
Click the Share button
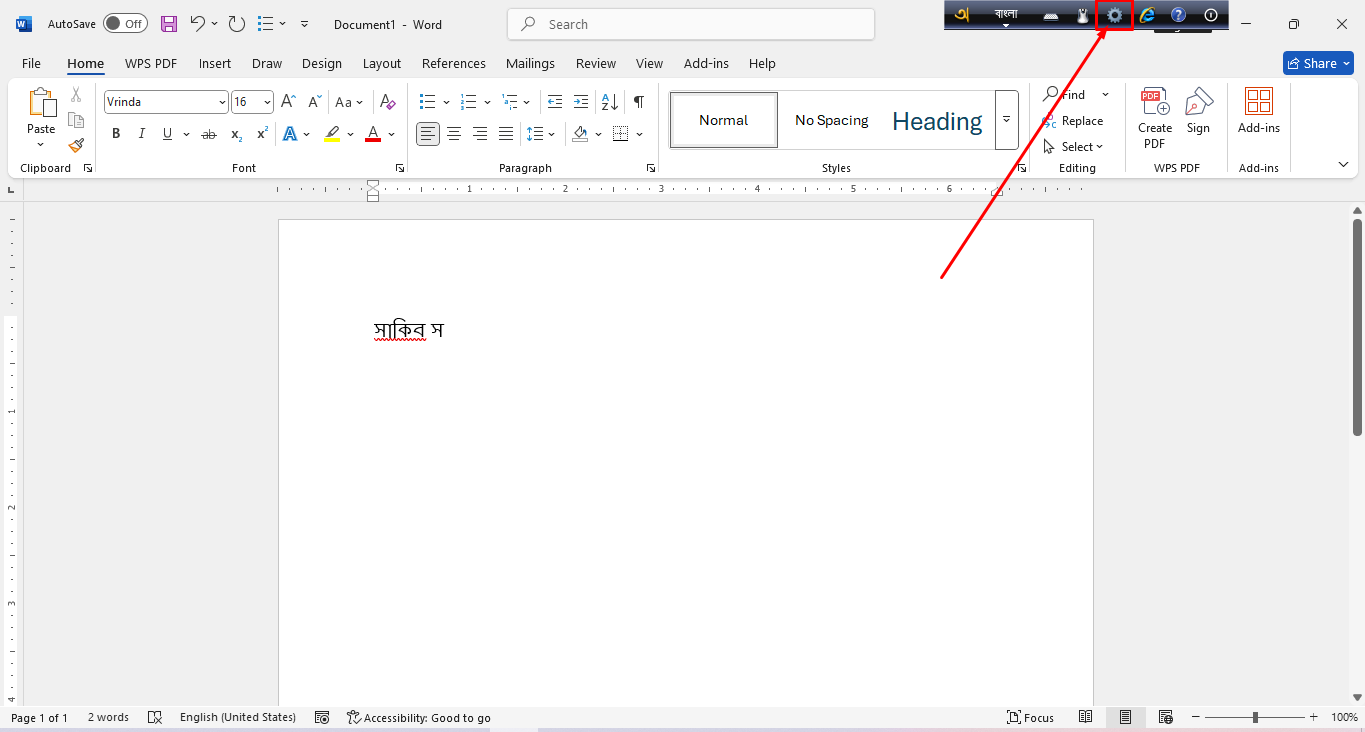pyautogui.click(x=1318, y=63)
